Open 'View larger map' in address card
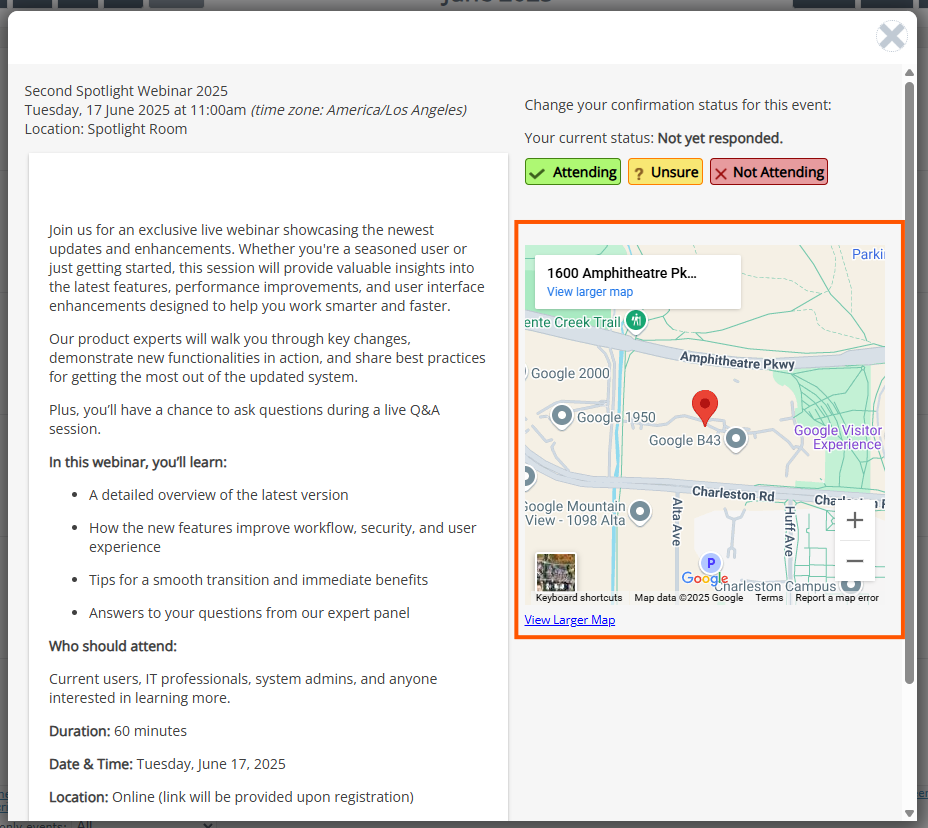 coord(589,292)
